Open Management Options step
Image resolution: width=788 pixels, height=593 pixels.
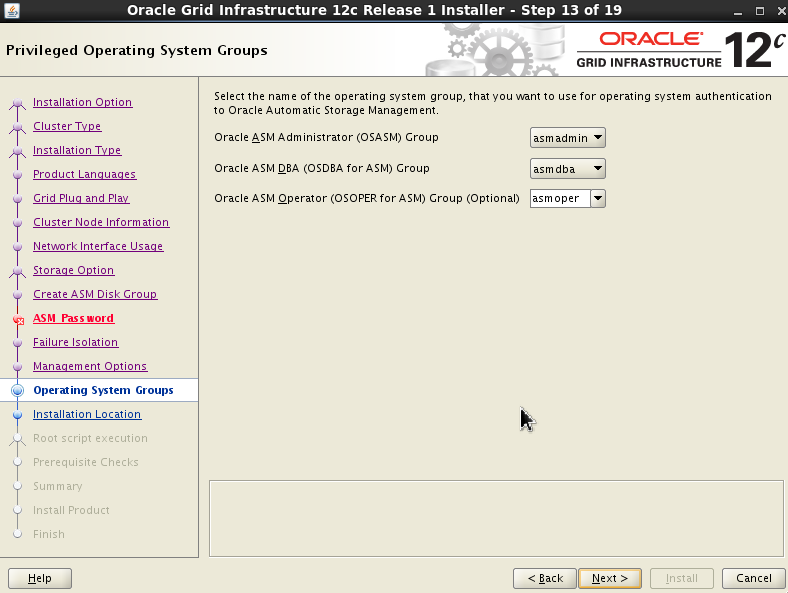tap(90, 366)
